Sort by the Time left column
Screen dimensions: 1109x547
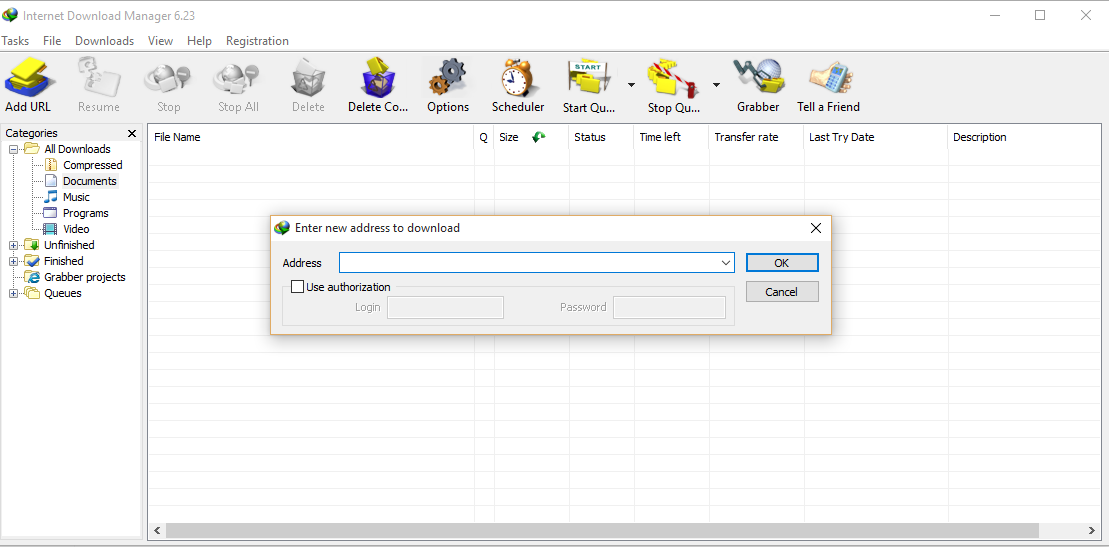[671, 137]
